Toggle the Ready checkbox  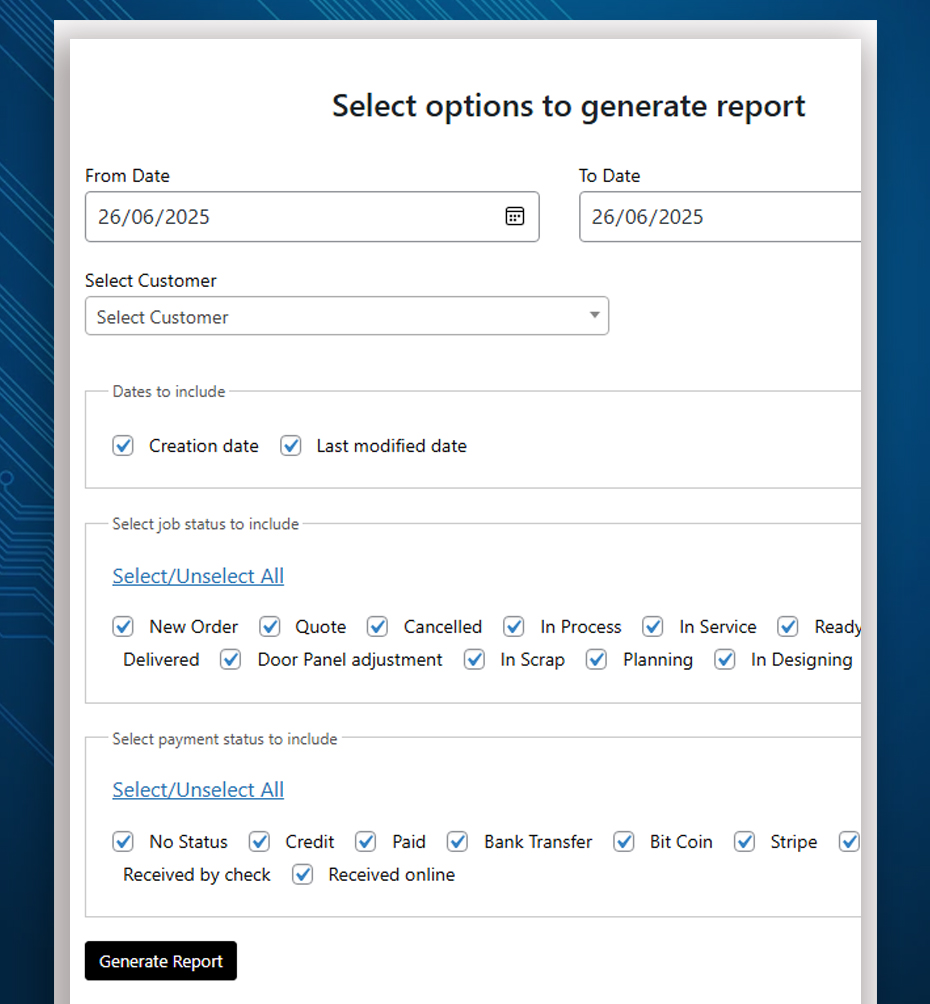point(788,626)
